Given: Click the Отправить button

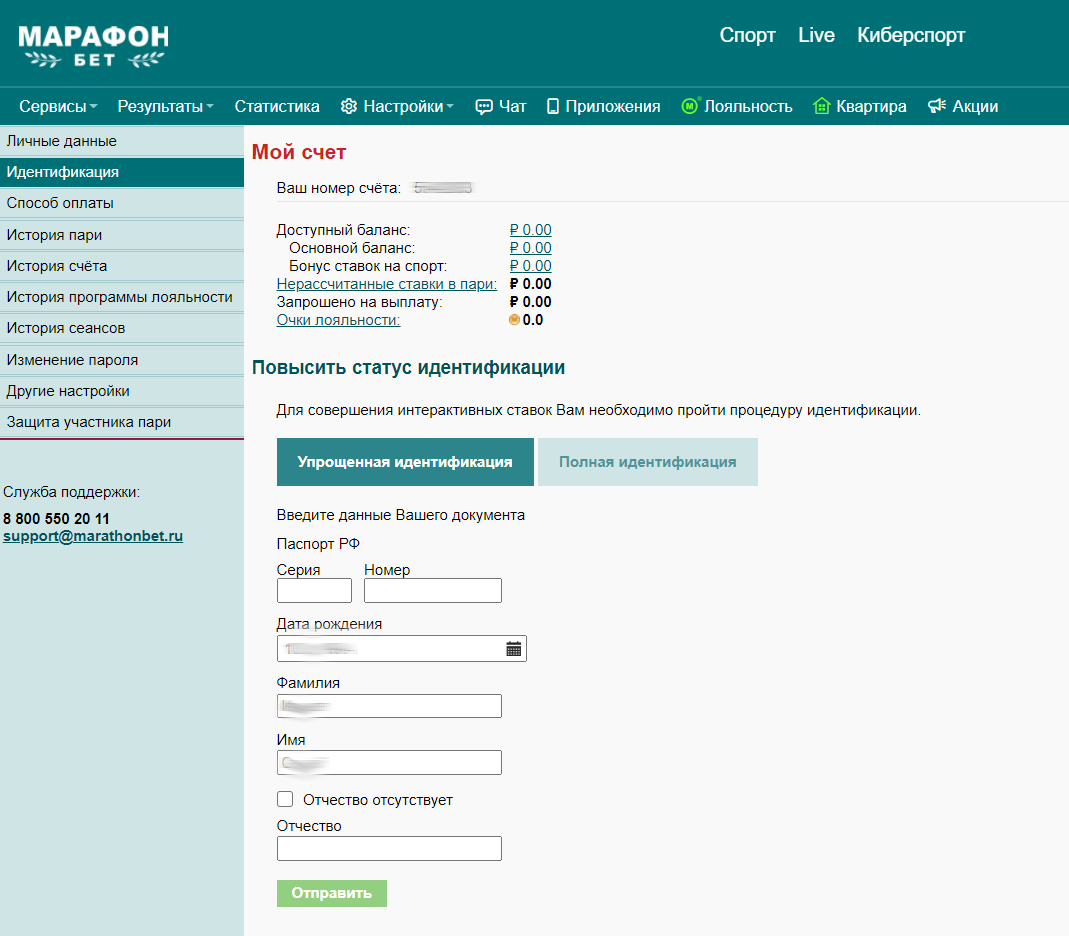Looking at the screenshot, I should point(332,893).
